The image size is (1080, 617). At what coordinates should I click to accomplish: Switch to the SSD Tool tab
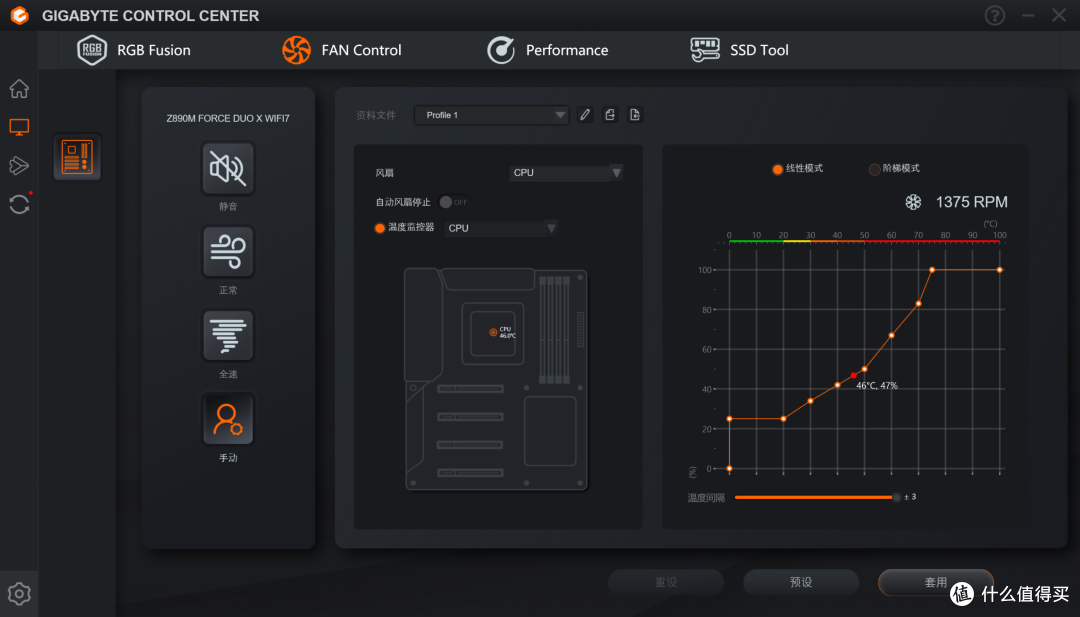pos(739,50)
